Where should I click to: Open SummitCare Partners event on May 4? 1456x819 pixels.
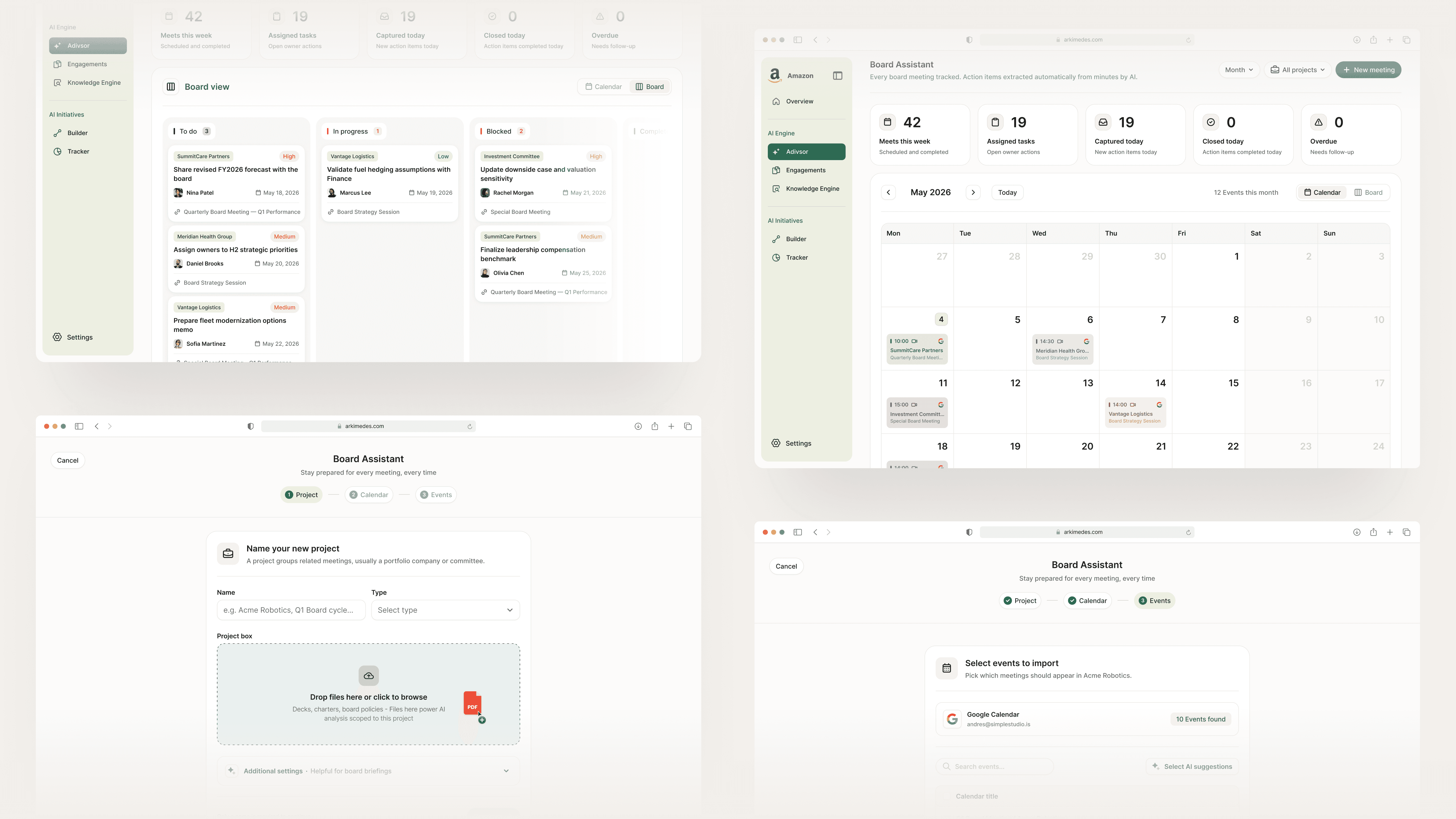point(917,349)
